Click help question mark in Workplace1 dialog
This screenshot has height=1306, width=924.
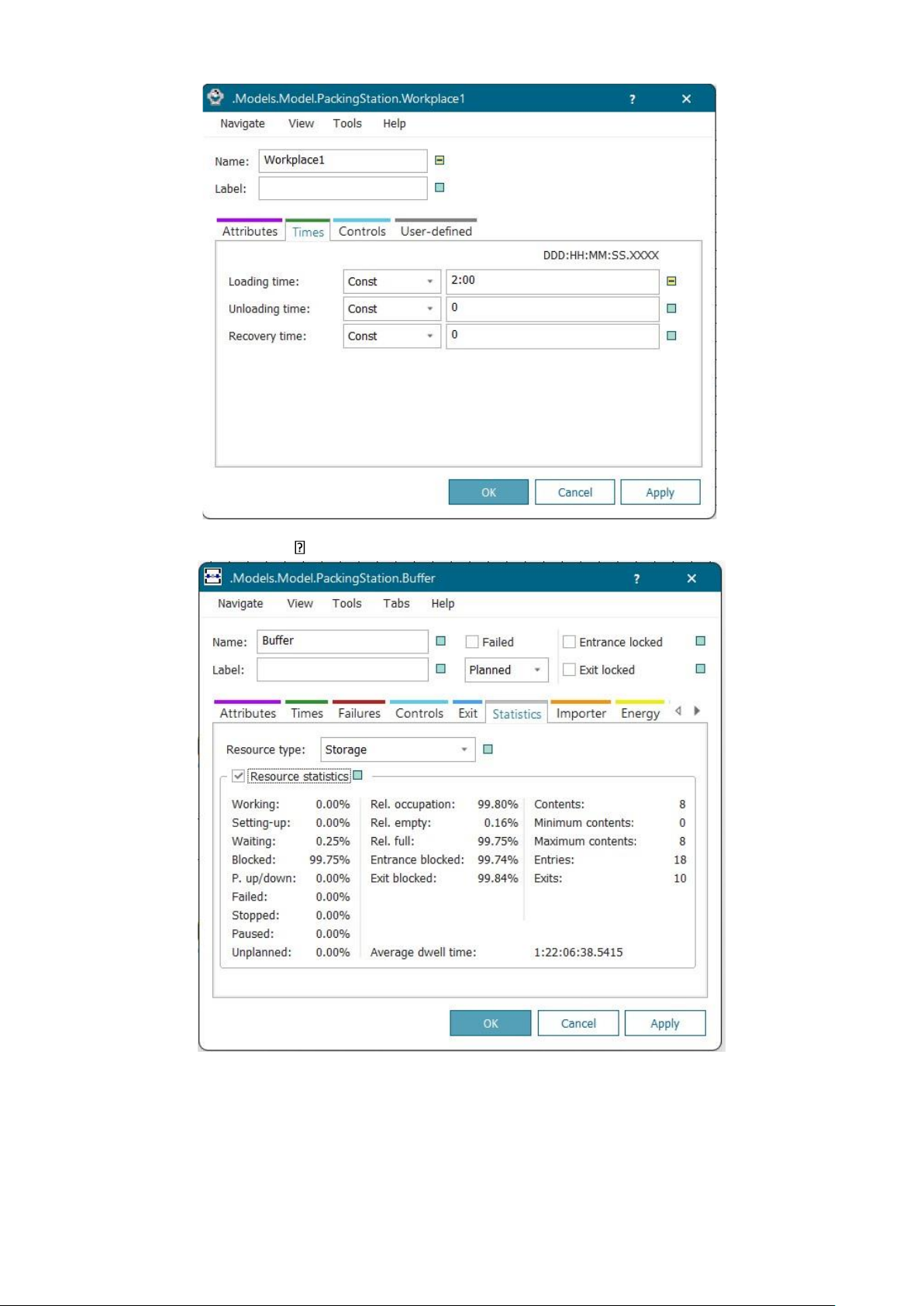click(632, 99)
